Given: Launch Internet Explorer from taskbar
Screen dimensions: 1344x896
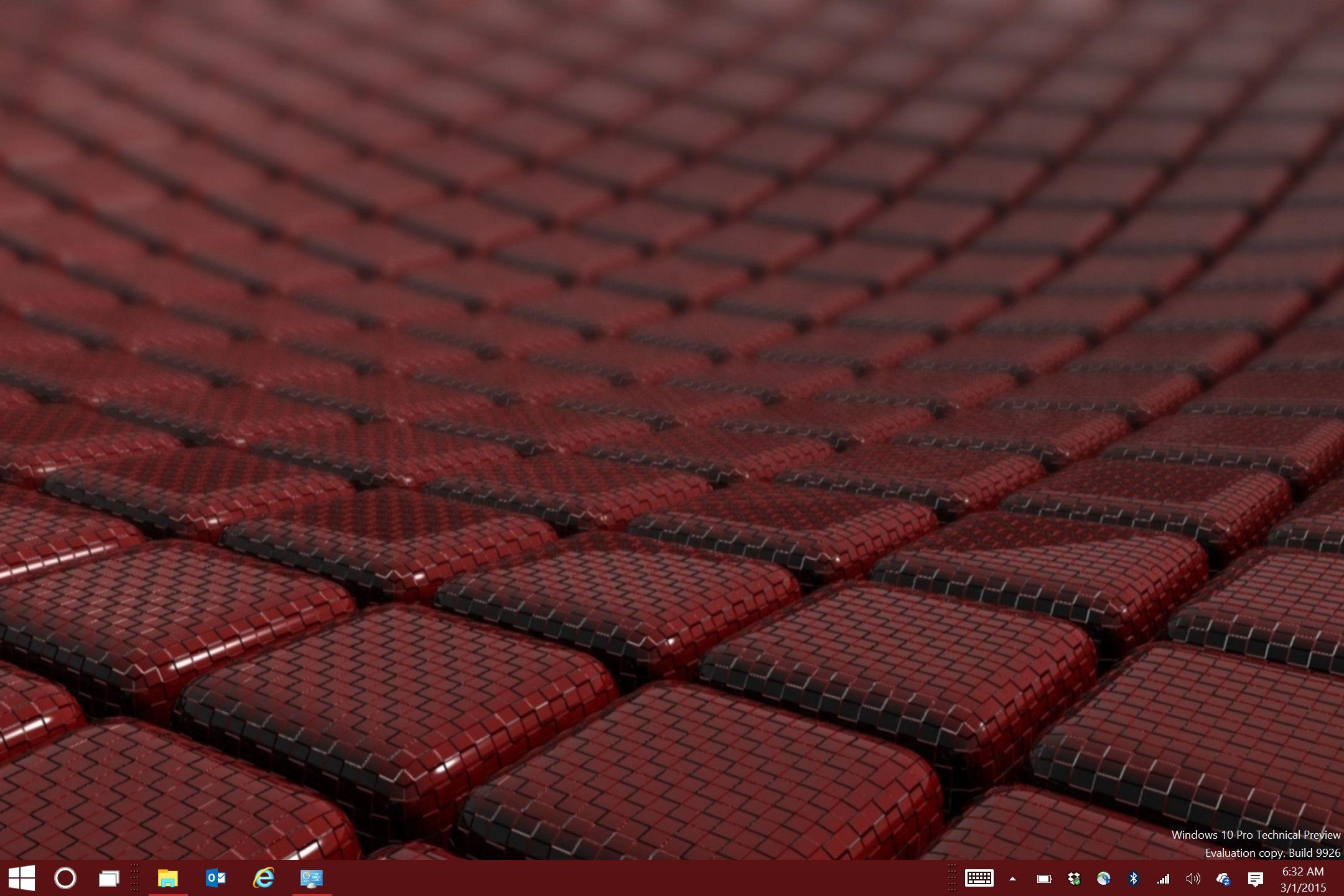Looking at the screenshot, I should 264,878.
